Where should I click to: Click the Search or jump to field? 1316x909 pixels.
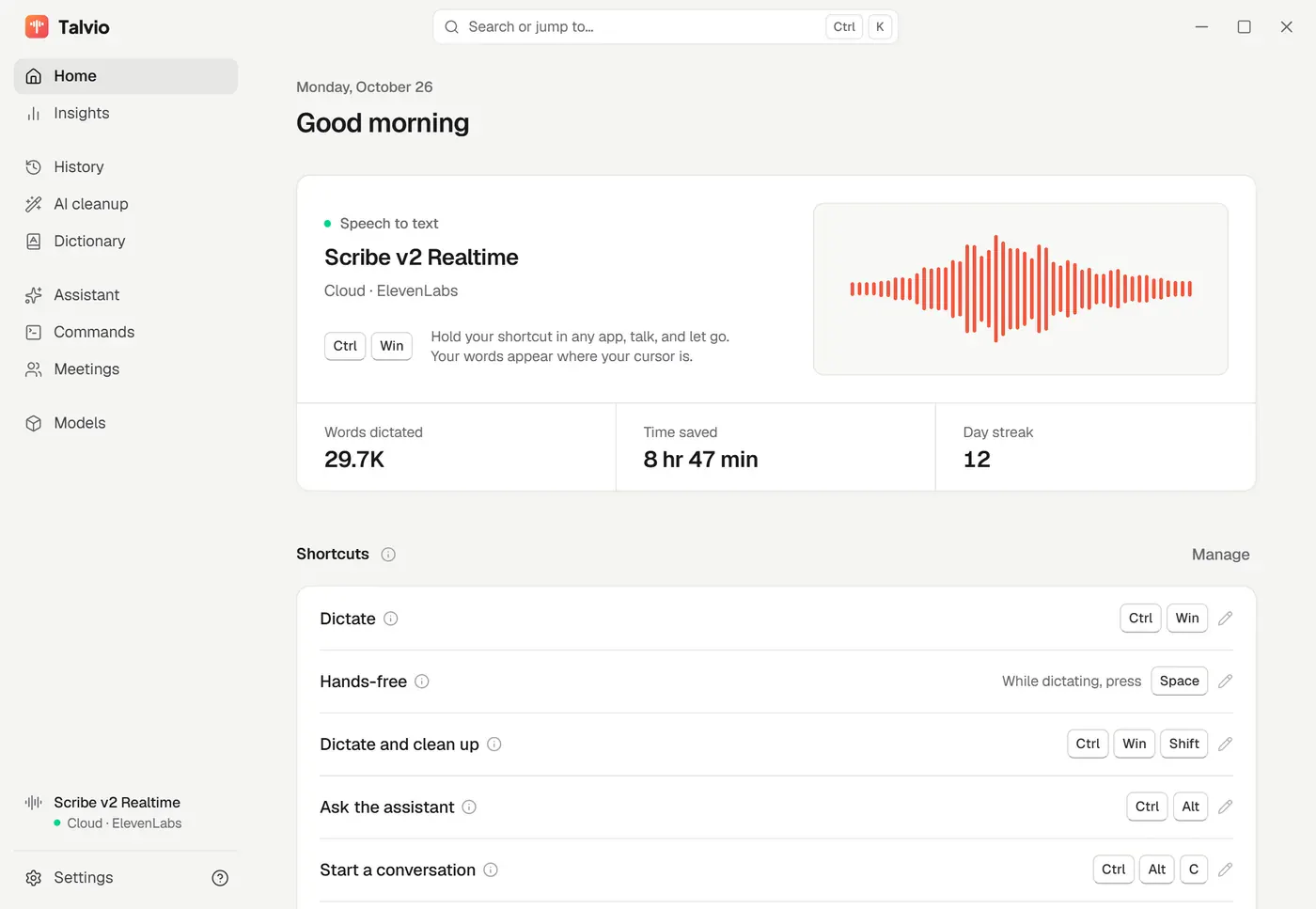666,27
